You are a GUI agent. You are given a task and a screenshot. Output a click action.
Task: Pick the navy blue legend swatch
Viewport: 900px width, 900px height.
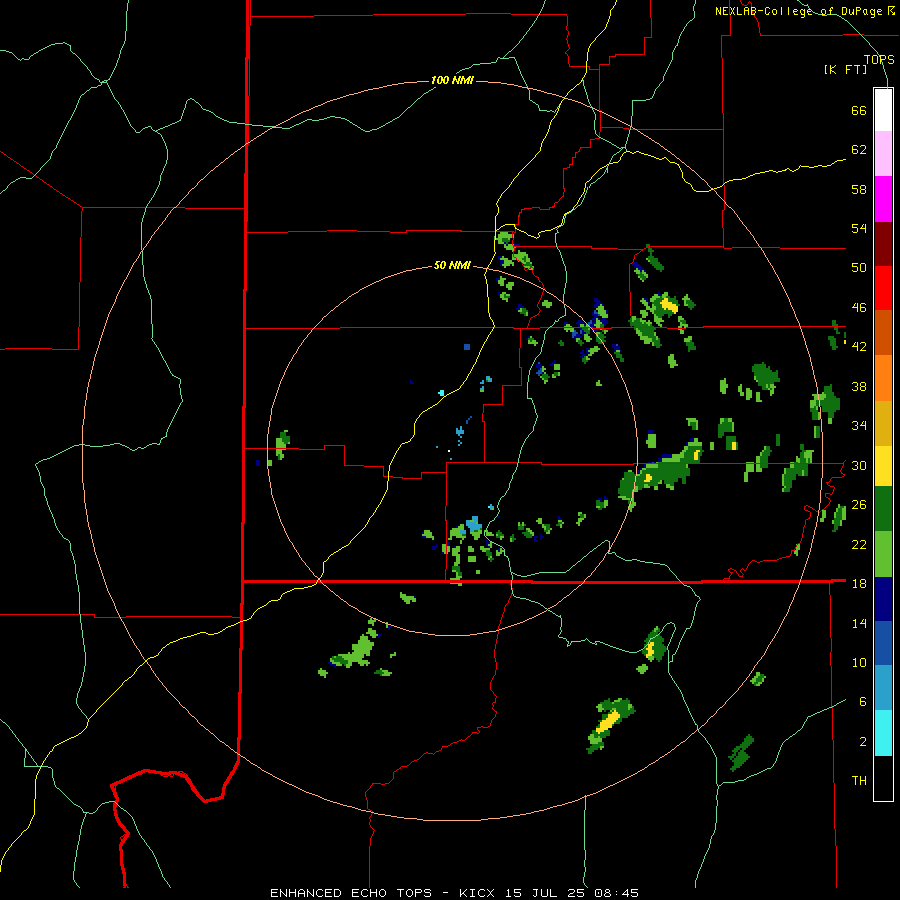pyautogui.click(x=883, y=599)
